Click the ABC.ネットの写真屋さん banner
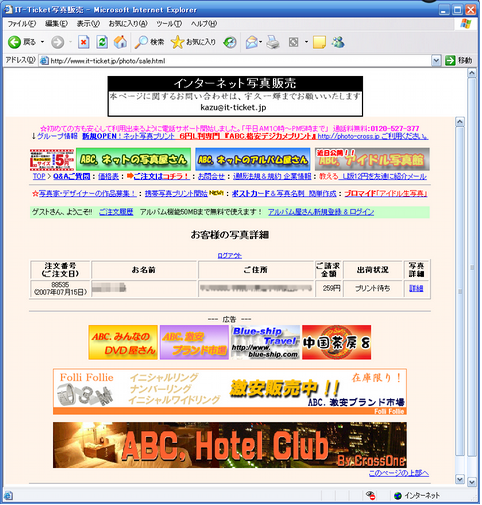Viewport: 482px width, 505px height. point(133,159)
